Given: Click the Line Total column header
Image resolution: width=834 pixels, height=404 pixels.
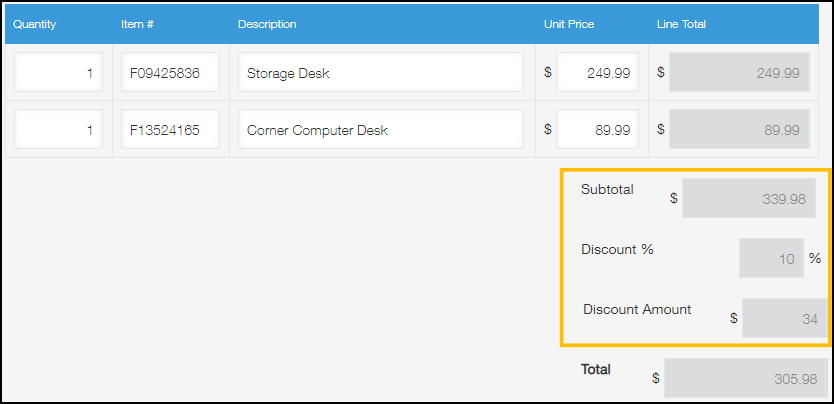Looking at the screenshot, I should [x=682, y=24].
